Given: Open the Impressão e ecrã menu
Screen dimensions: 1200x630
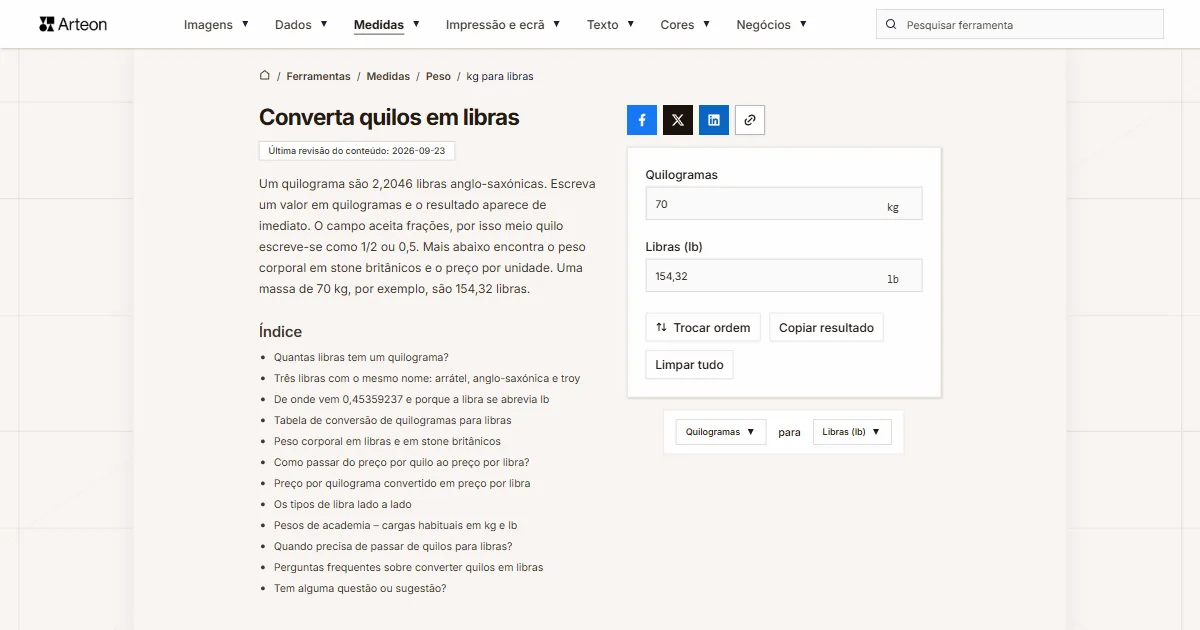Looking at the screenshot, I should [x=503, y=24].
